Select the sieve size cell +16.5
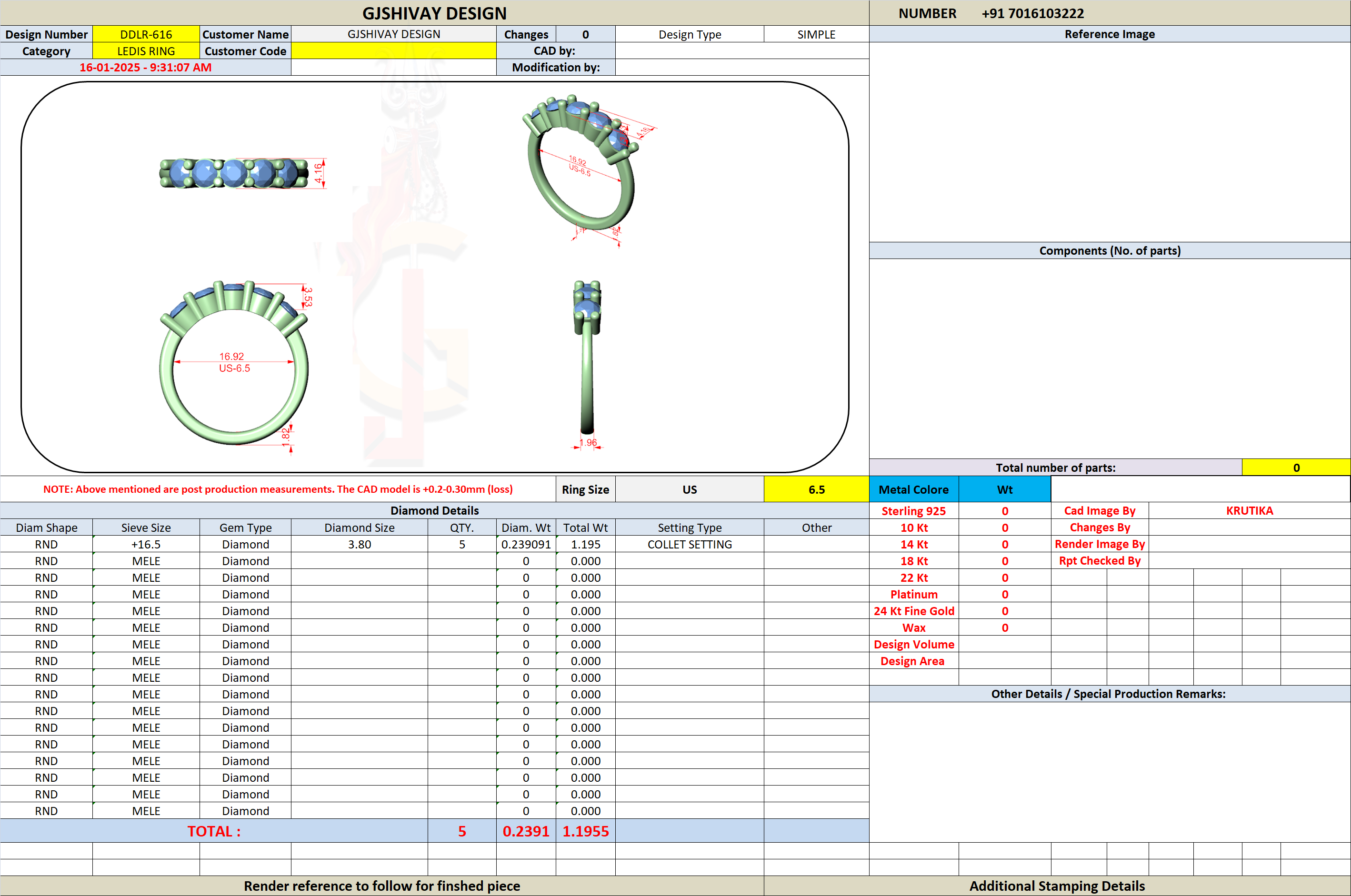 [146, 544]
